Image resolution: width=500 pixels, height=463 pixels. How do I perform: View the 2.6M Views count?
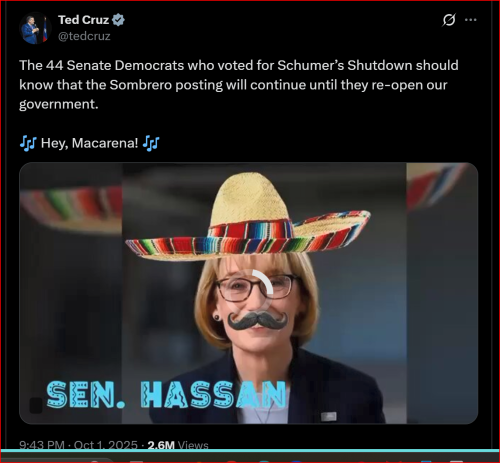[x=178, y=445]
